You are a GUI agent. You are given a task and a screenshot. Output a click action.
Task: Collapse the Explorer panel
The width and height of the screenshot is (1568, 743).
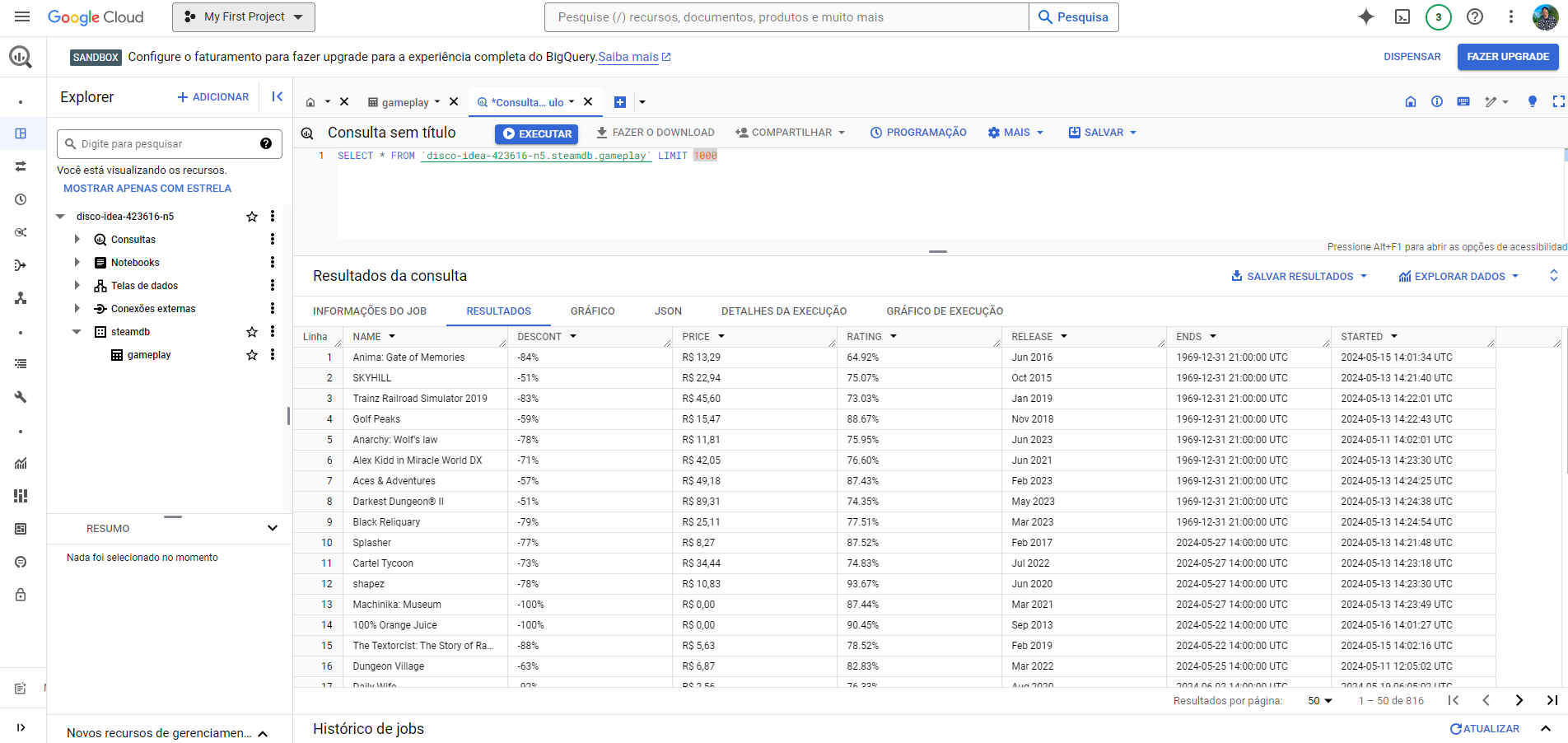(x=278, y=96)
